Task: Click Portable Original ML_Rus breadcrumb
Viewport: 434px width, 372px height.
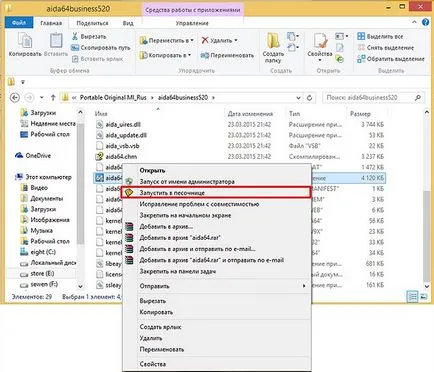Action: pos(113,98)
